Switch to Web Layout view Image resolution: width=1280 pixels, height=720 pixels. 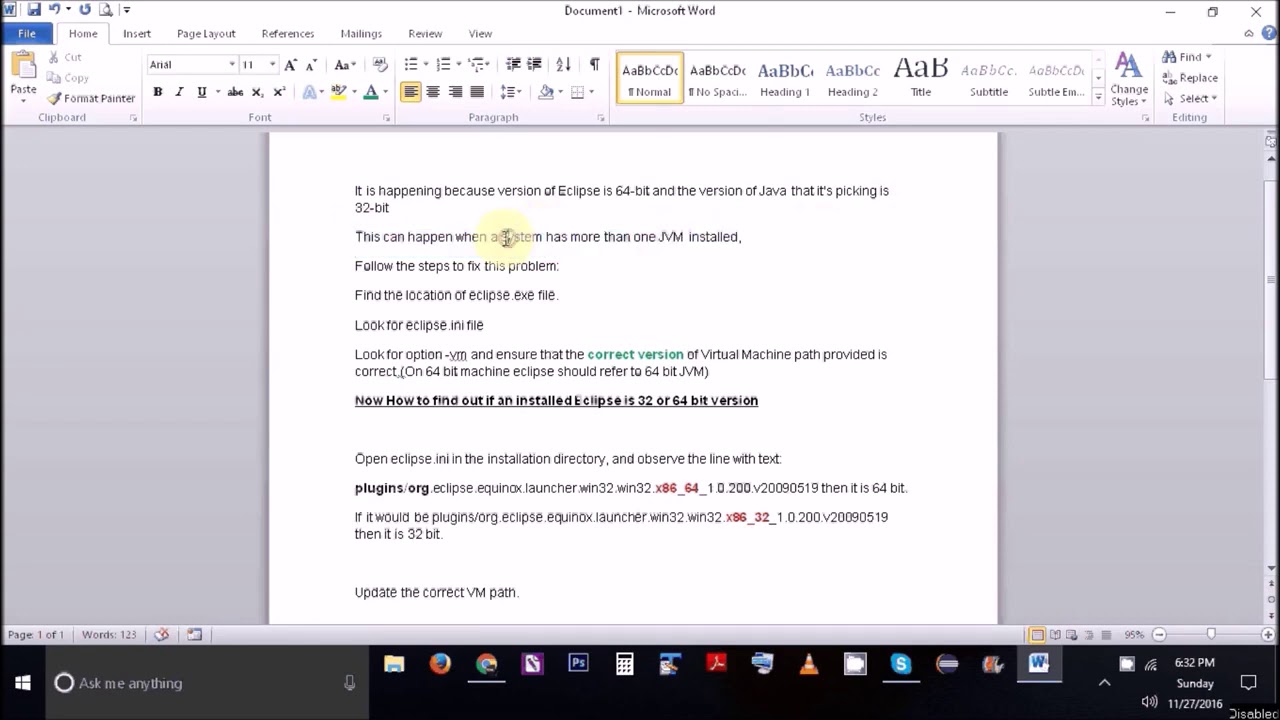pos(1072,635)
